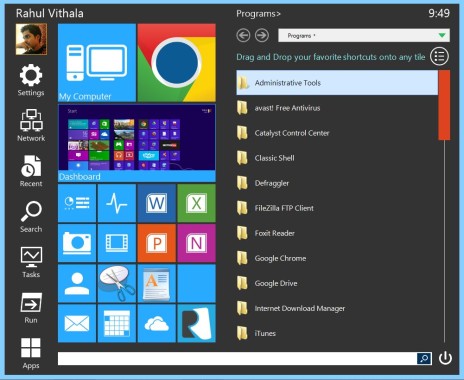This screenshot has height=380, width=464.
Task: Launch the Excel tile
Action: tap(197, 203)
